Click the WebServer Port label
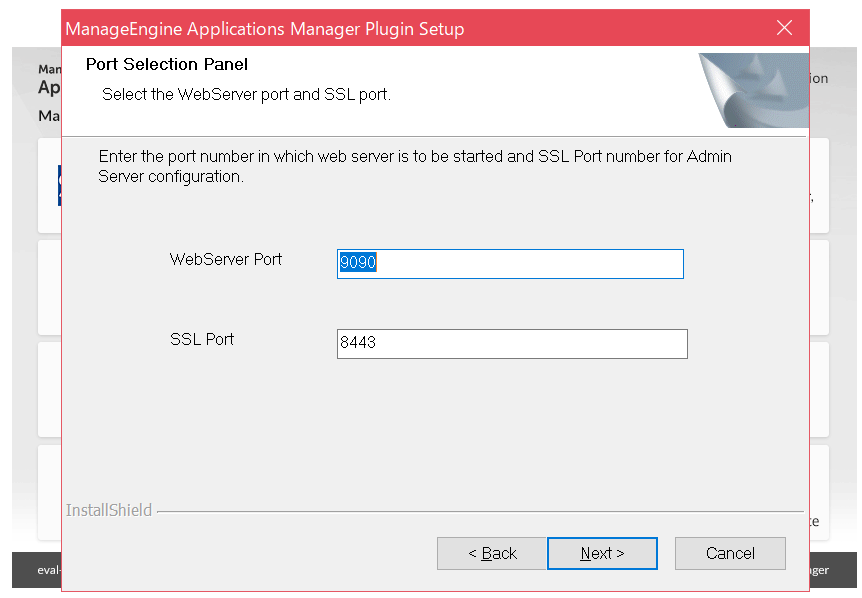Viewport: 862px width, 598px height. (x=226, y=259)
